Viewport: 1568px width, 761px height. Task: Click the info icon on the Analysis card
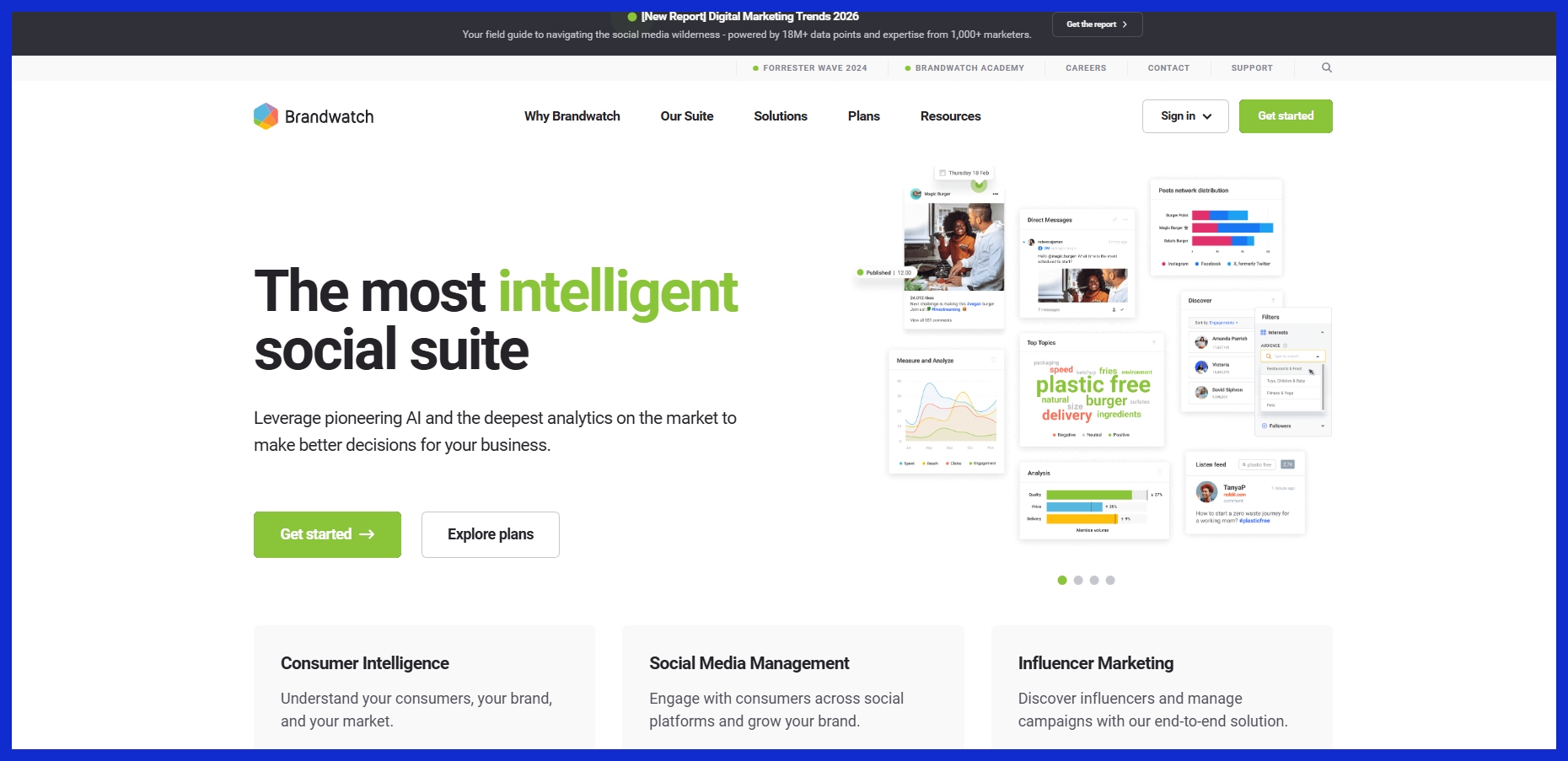click(1159, 473)
